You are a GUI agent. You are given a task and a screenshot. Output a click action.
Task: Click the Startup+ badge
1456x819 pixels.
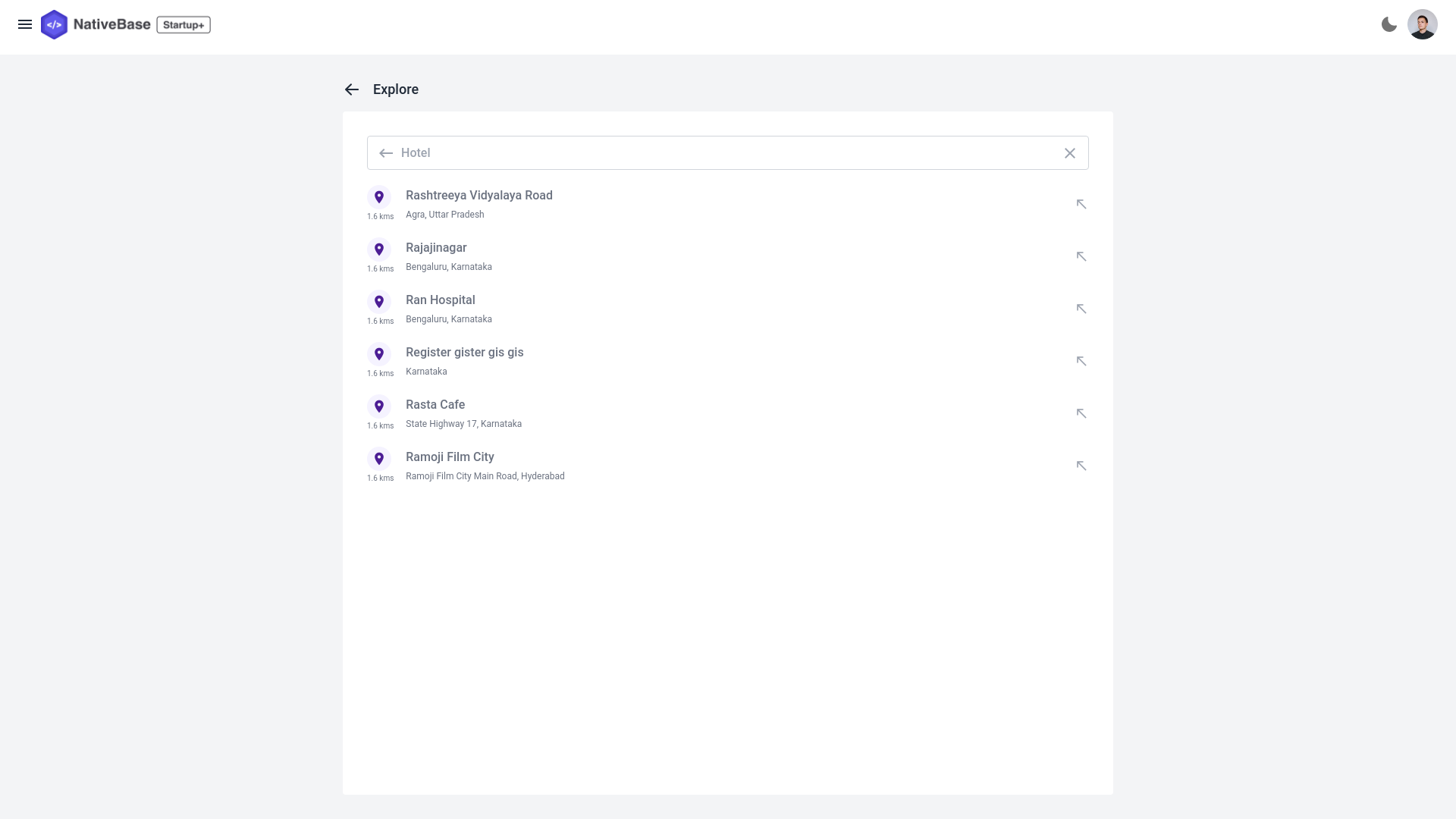[x=184, y=25]
